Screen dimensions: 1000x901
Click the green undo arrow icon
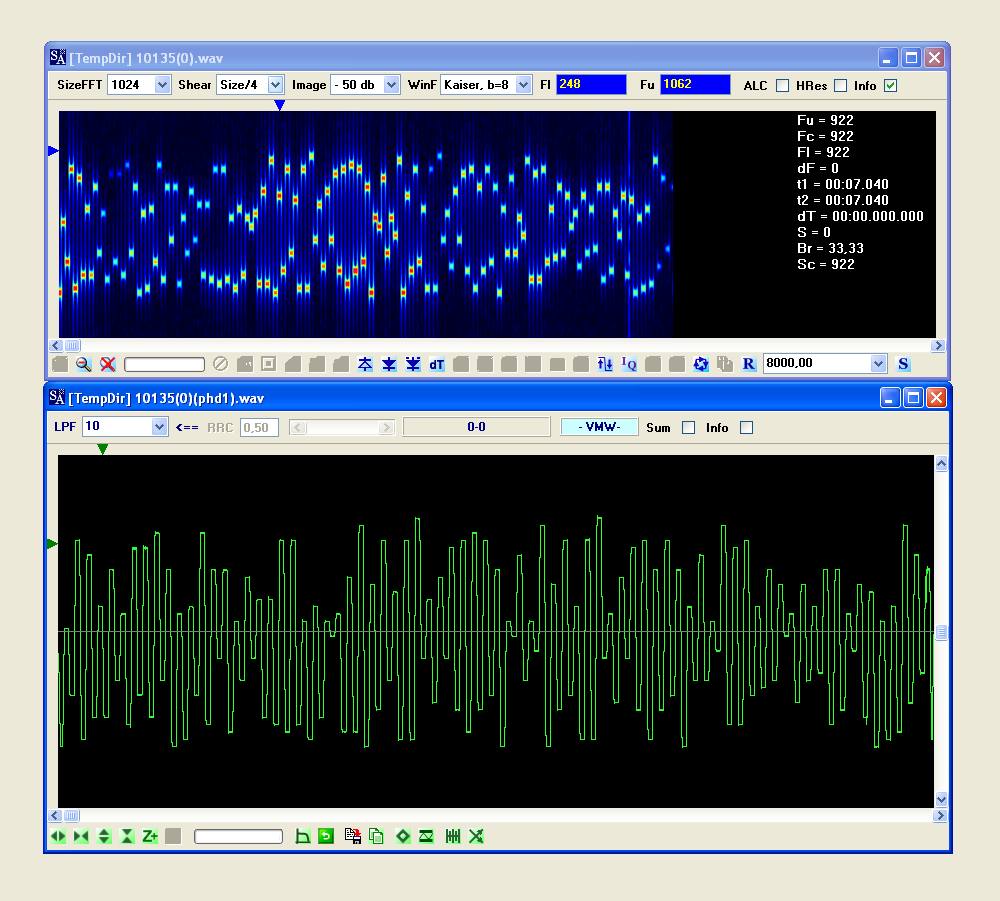326,836
